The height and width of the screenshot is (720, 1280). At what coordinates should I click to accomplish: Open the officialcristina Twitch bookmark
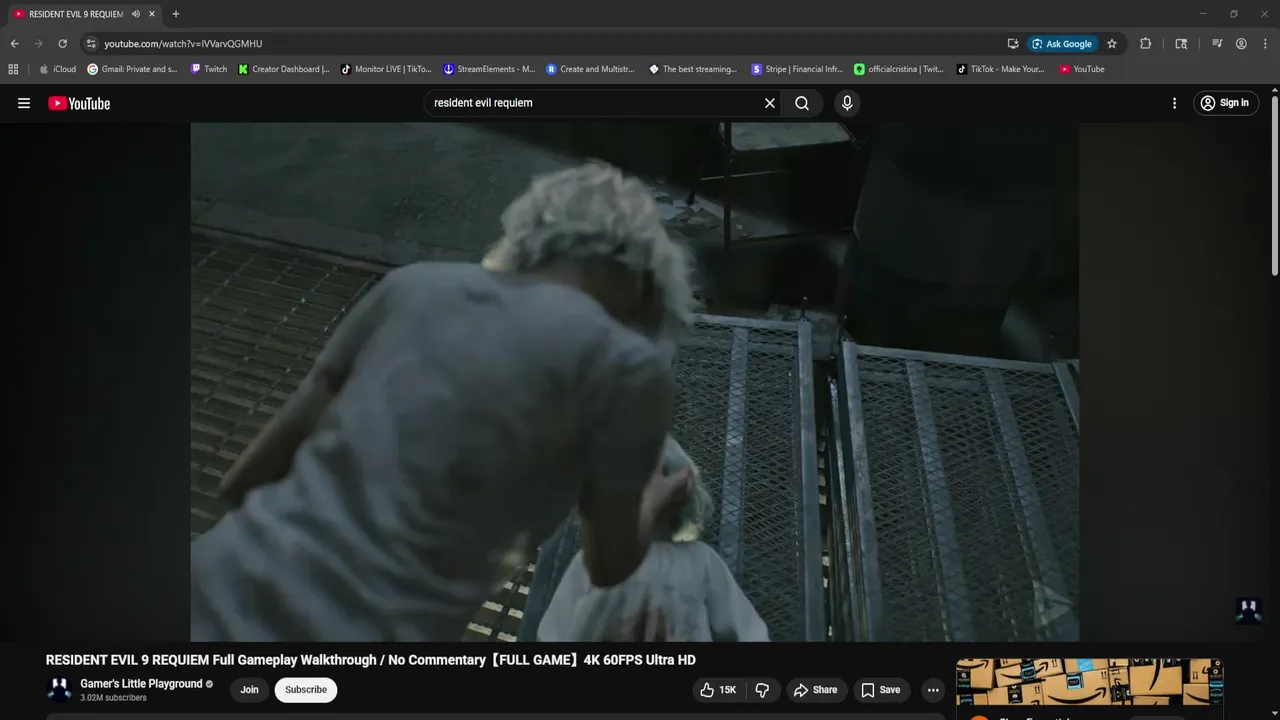(x=899, y=69)
